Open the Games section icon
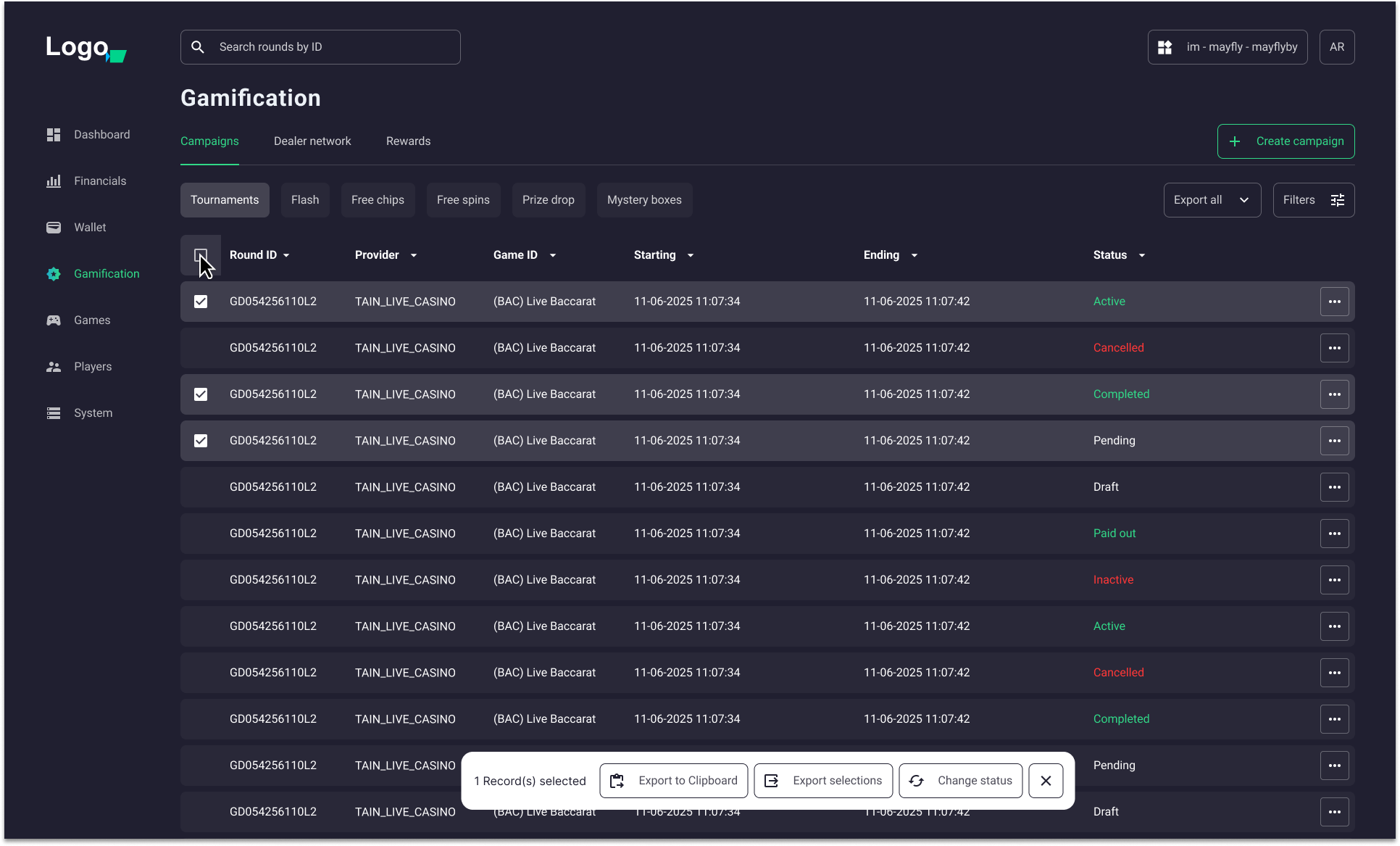 [54, 320]
